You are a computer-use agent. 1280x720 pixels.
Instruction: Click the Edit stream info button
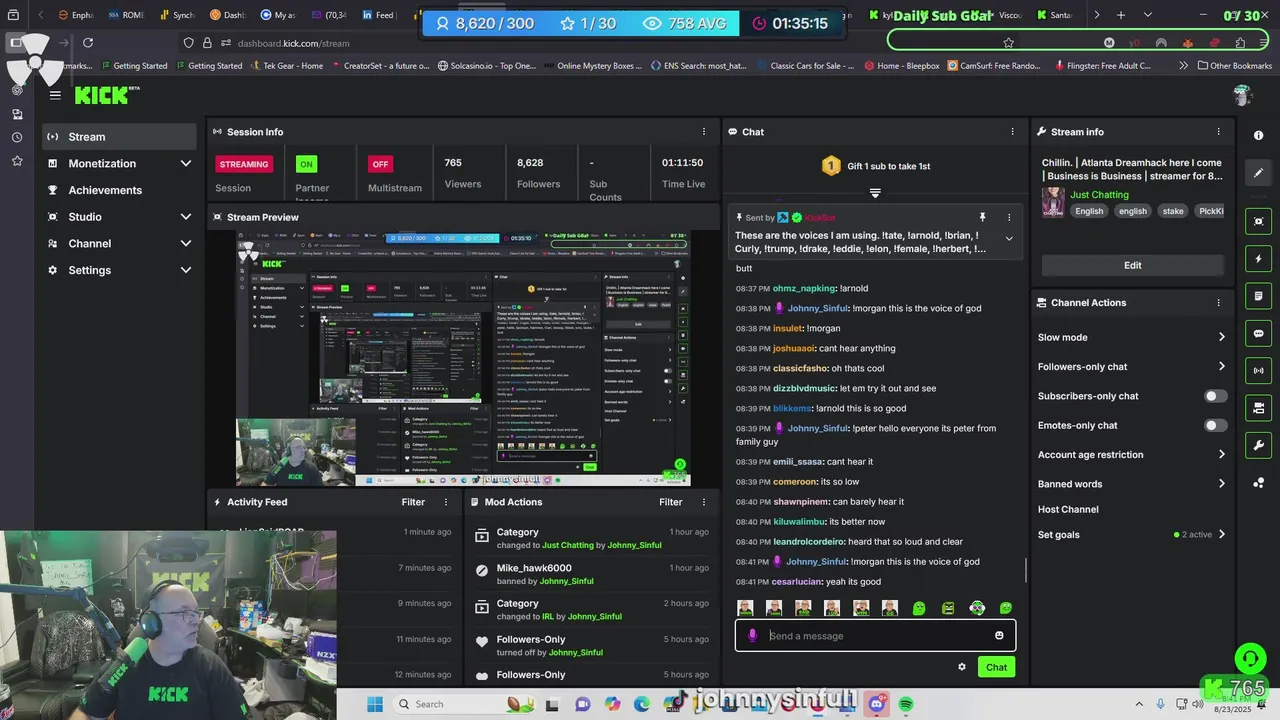pos(1132,265)
